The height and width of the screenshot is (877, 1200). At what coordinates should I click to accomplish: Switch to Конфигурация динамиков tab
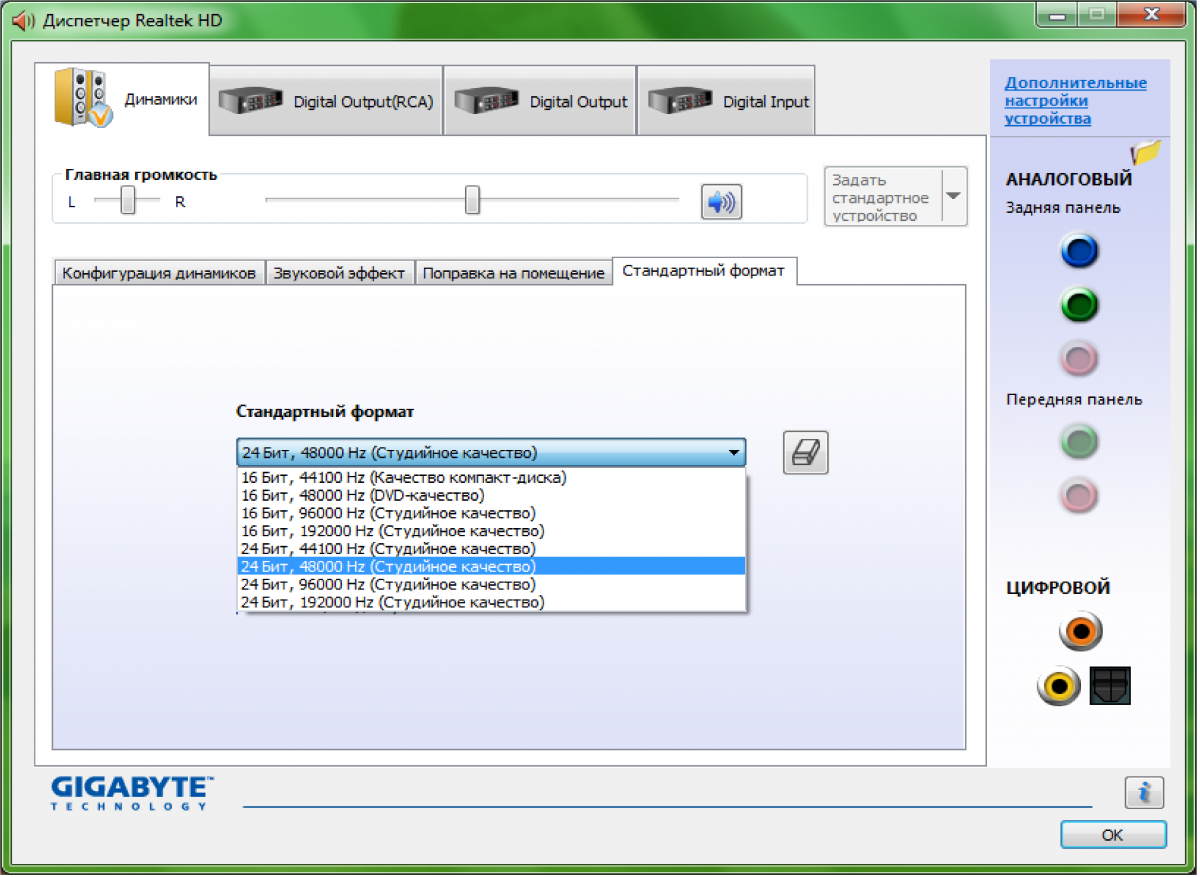point(159,273)
